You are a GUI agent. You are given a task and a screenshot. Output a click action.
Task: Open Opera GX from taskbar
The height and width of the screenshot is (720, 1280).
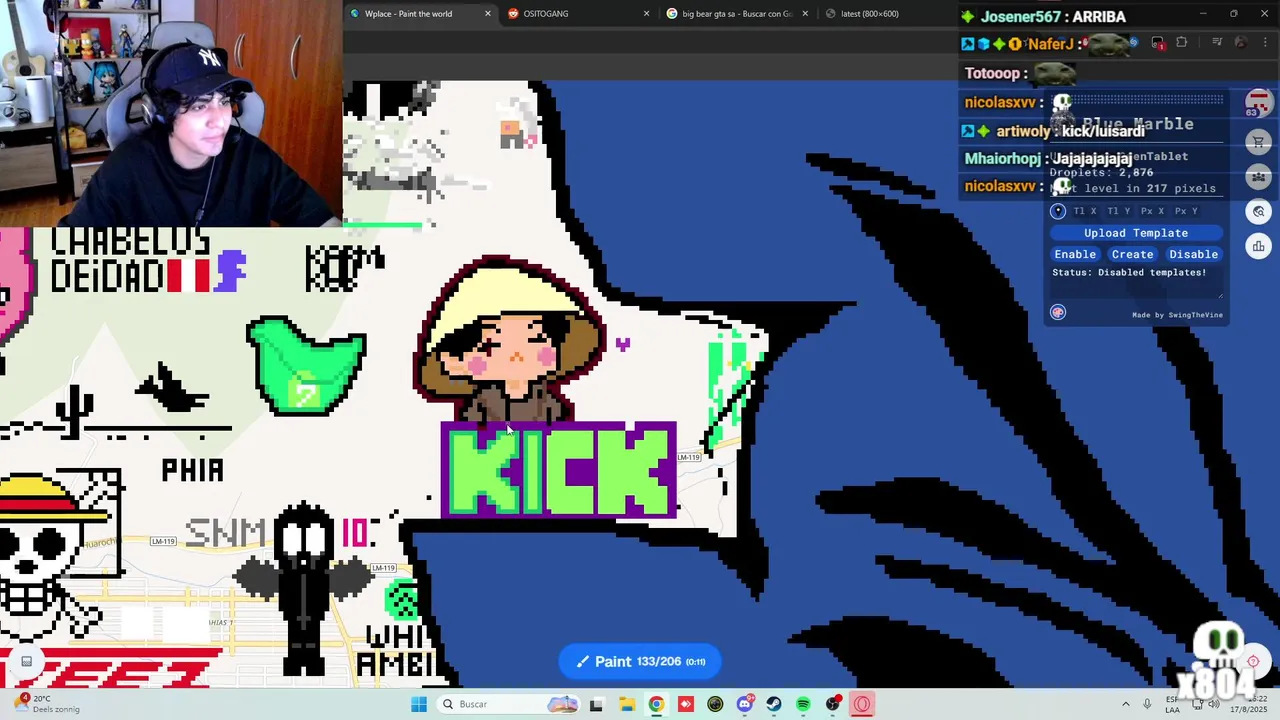pyautogui.click(x=862, y=704)
